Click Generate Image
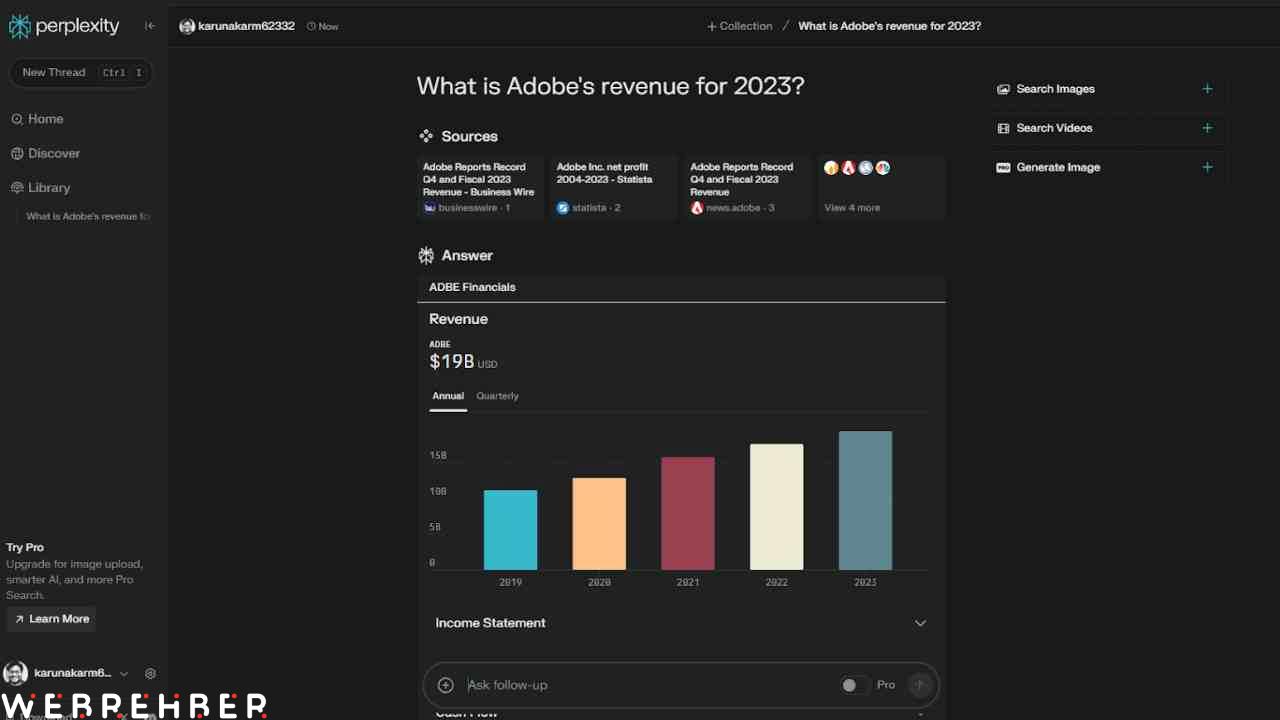The image size is (1280, 720). (1058, 167)
